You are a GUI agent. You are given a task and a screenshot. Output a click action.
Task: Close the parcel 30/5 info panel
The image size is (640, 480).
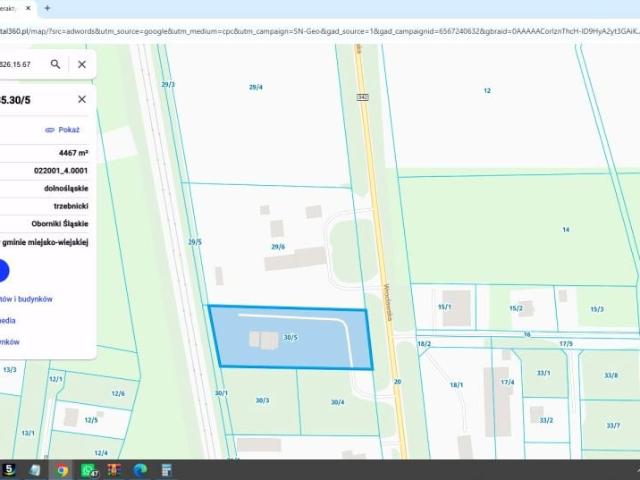tap(82, 99)
